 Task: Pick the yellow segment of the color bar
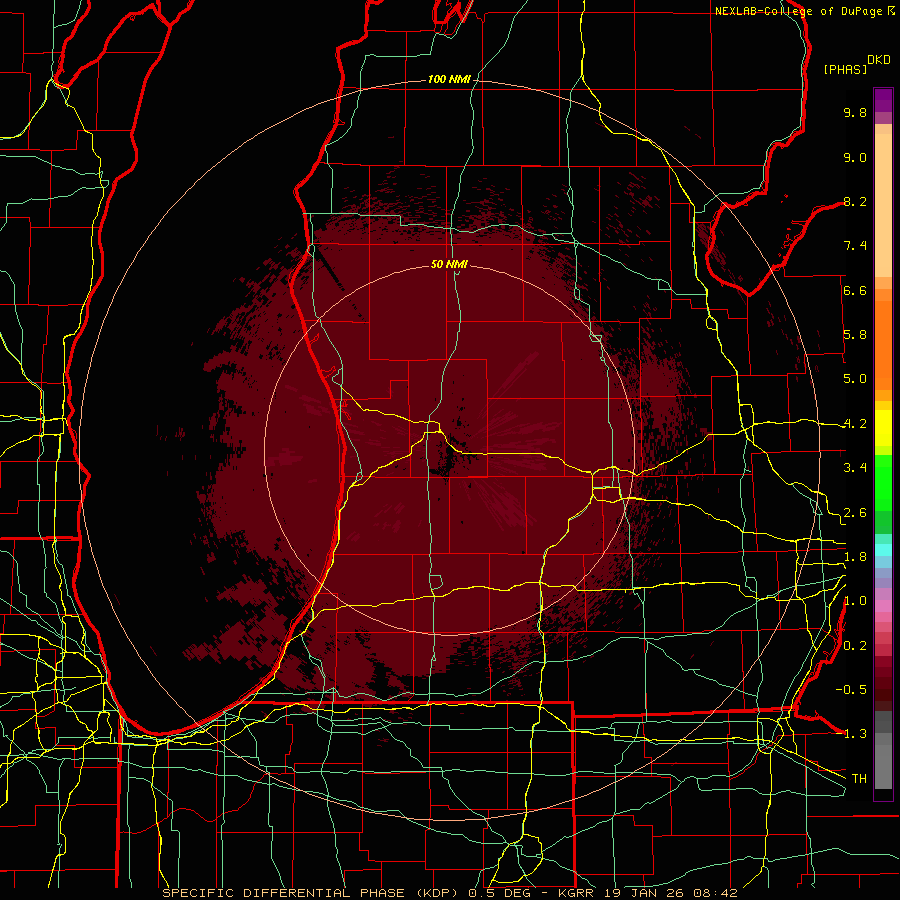(883, 428)
